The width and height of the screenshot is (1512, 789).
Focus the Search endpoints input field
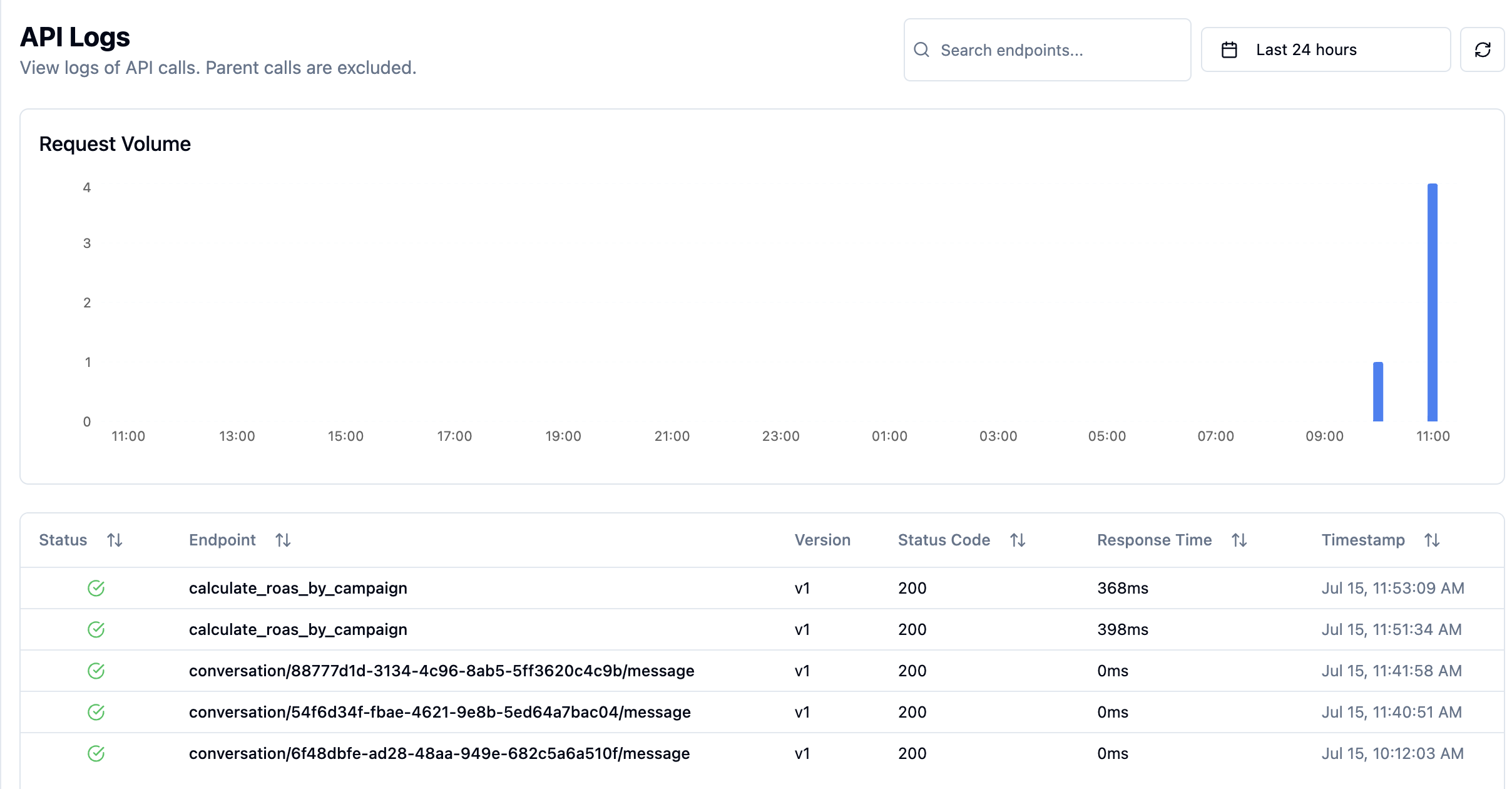(x=1047, y=49)
